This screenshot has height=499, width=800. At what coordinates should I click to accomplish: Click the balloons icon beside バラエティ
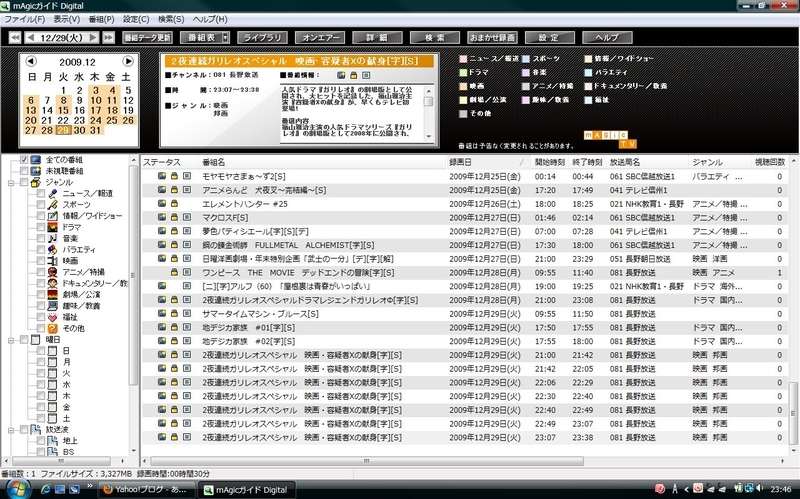coord(53,250)
